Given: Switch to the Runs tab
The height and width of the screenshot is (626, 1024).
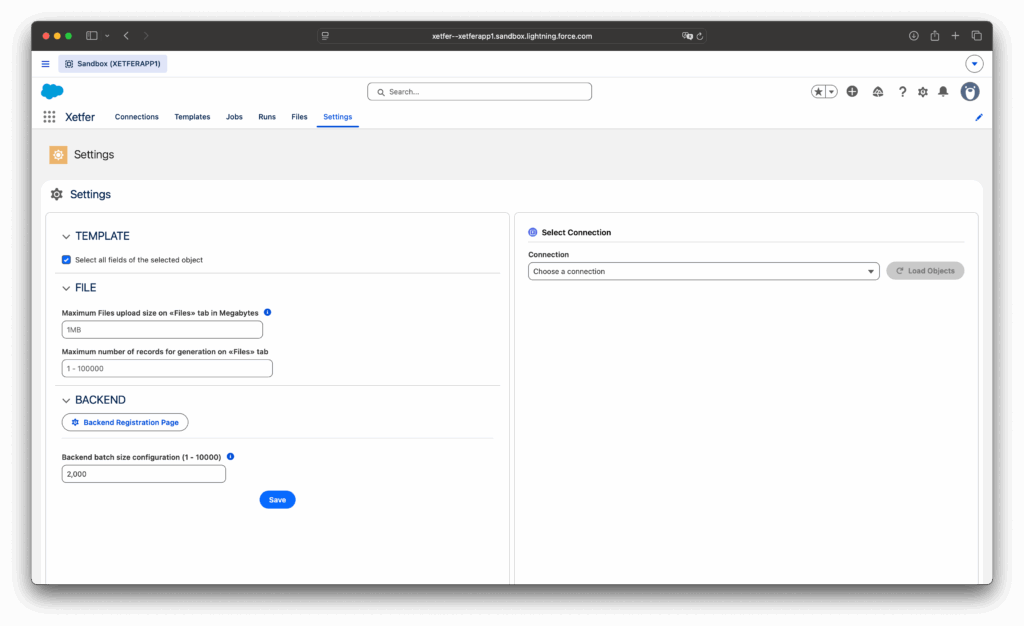Looking at the screenshot, I should pyautogui.click(x=266, y=117).
